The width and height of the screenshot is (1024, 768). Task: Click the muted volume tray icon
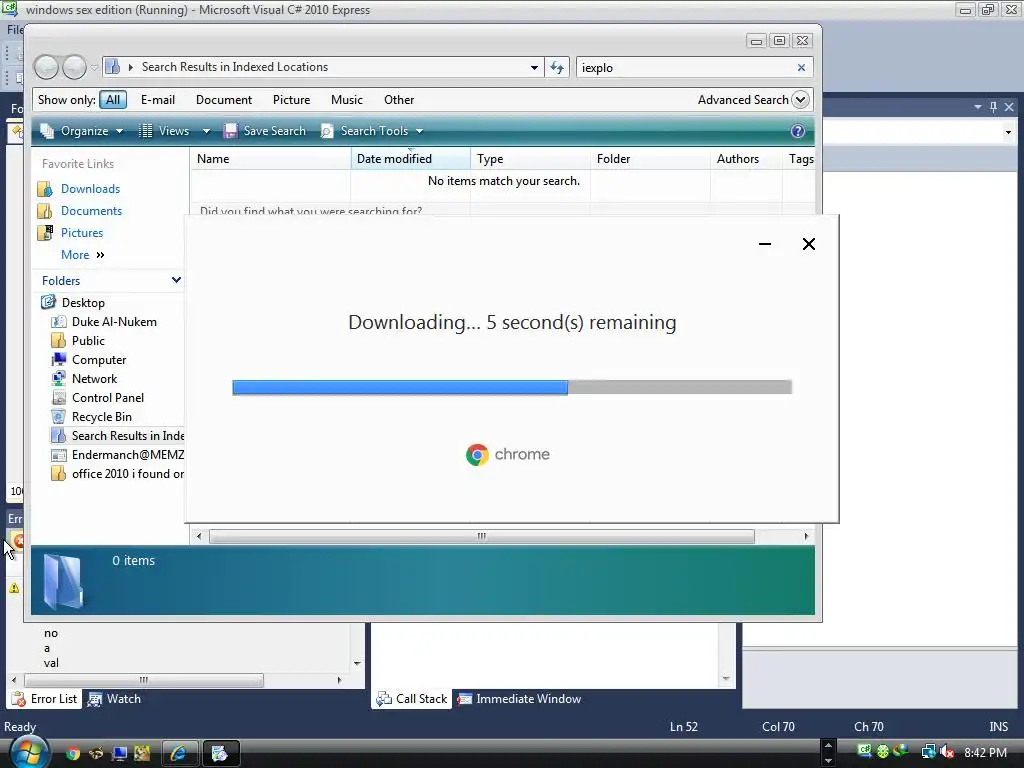click(946, 752)
